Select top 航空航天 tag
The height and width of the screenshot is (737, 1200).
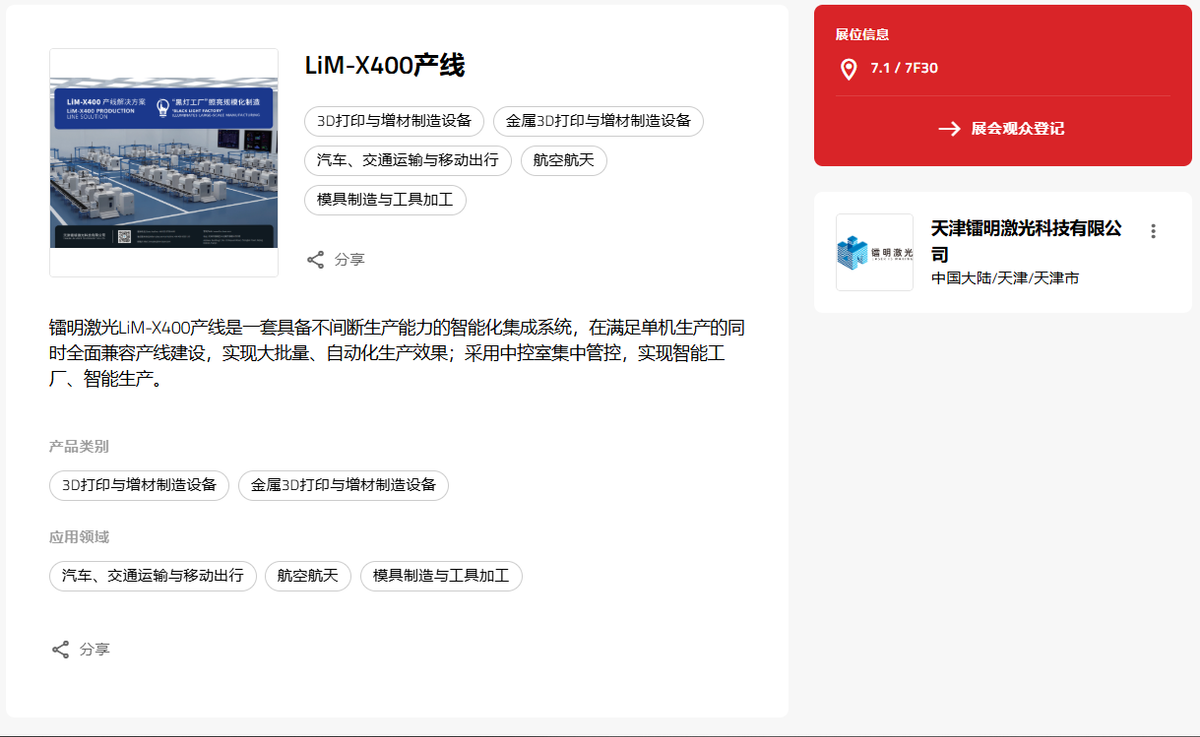pyautogui.click(x=564, y=160)
